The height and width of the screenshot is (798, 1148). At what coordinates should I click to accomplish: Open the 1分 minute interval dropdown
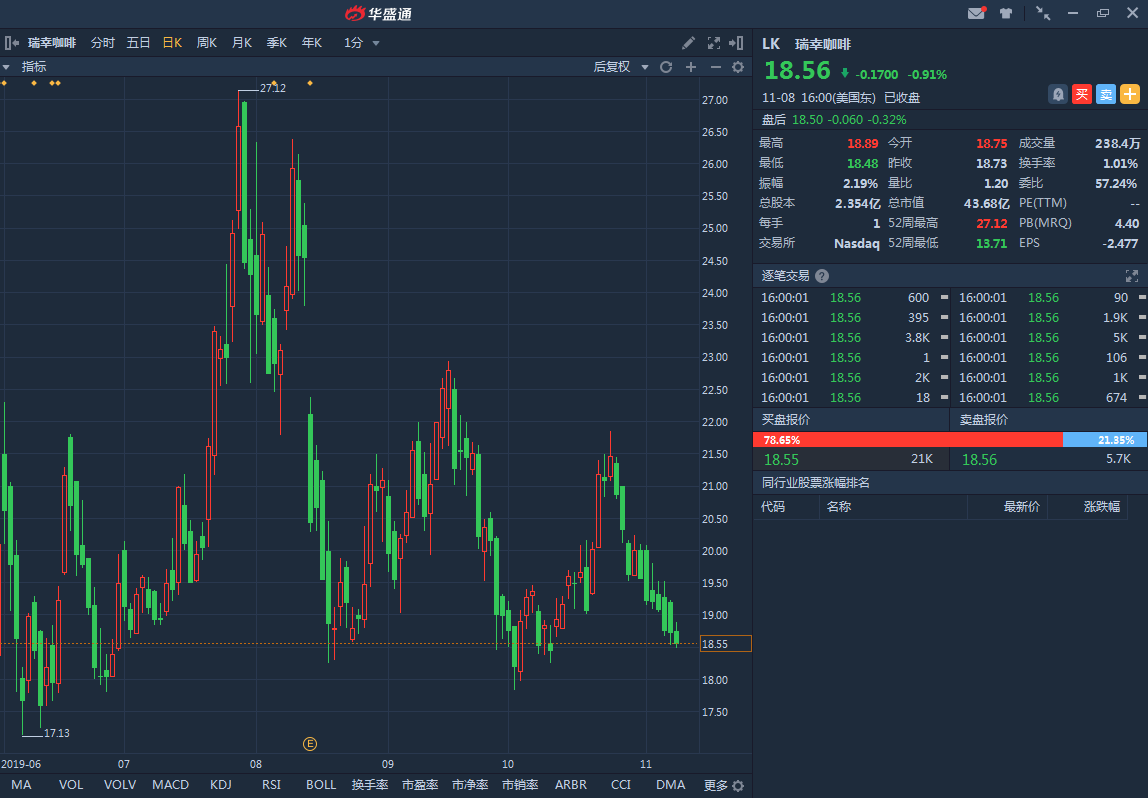tap(362, 43)
